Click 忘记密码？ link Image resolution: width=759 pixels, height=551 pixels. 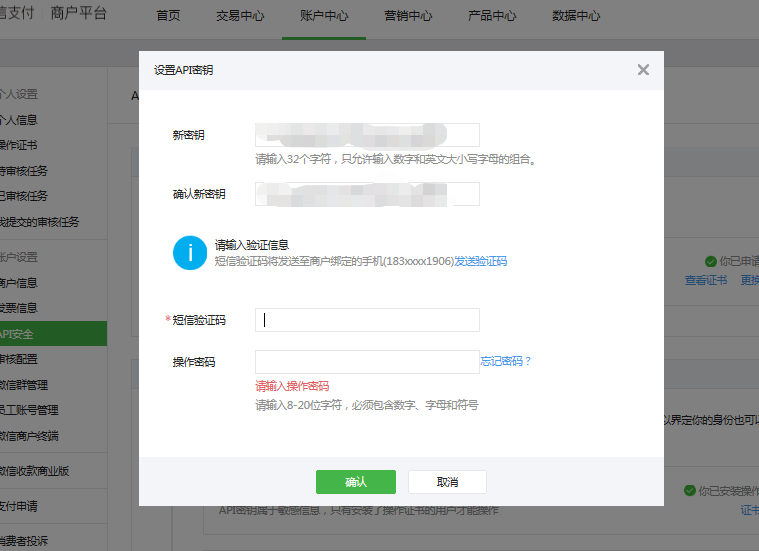[506, 361]
